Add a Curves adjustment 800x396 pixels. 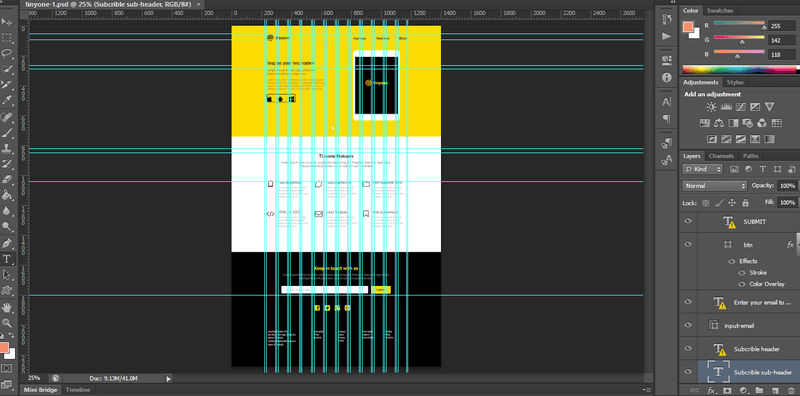(x=741, y=107)
